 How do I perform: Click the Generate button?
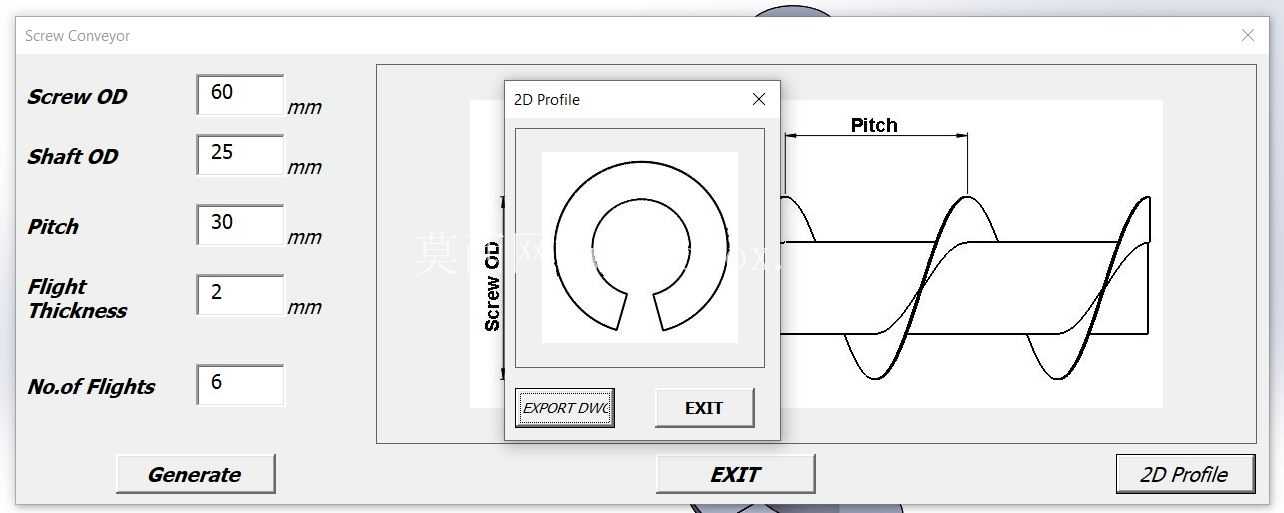tap(195, 474)
